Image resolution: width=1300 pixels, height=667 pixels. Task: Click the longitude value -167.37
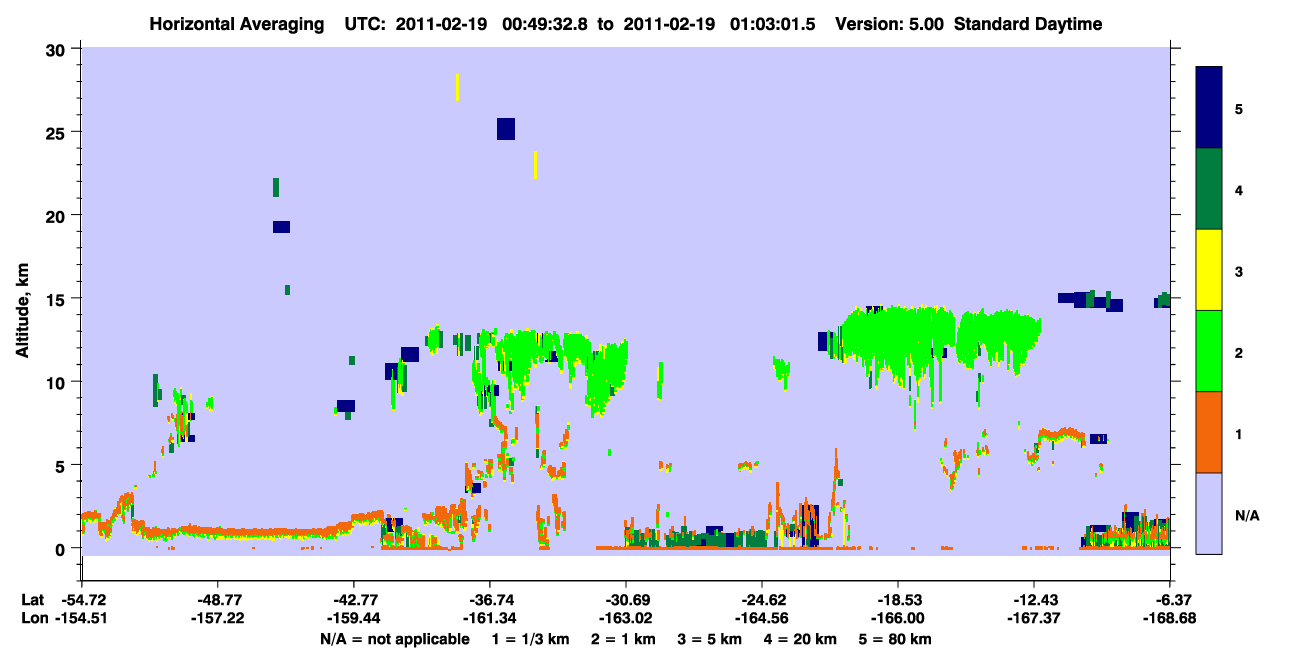(1035, 618)
